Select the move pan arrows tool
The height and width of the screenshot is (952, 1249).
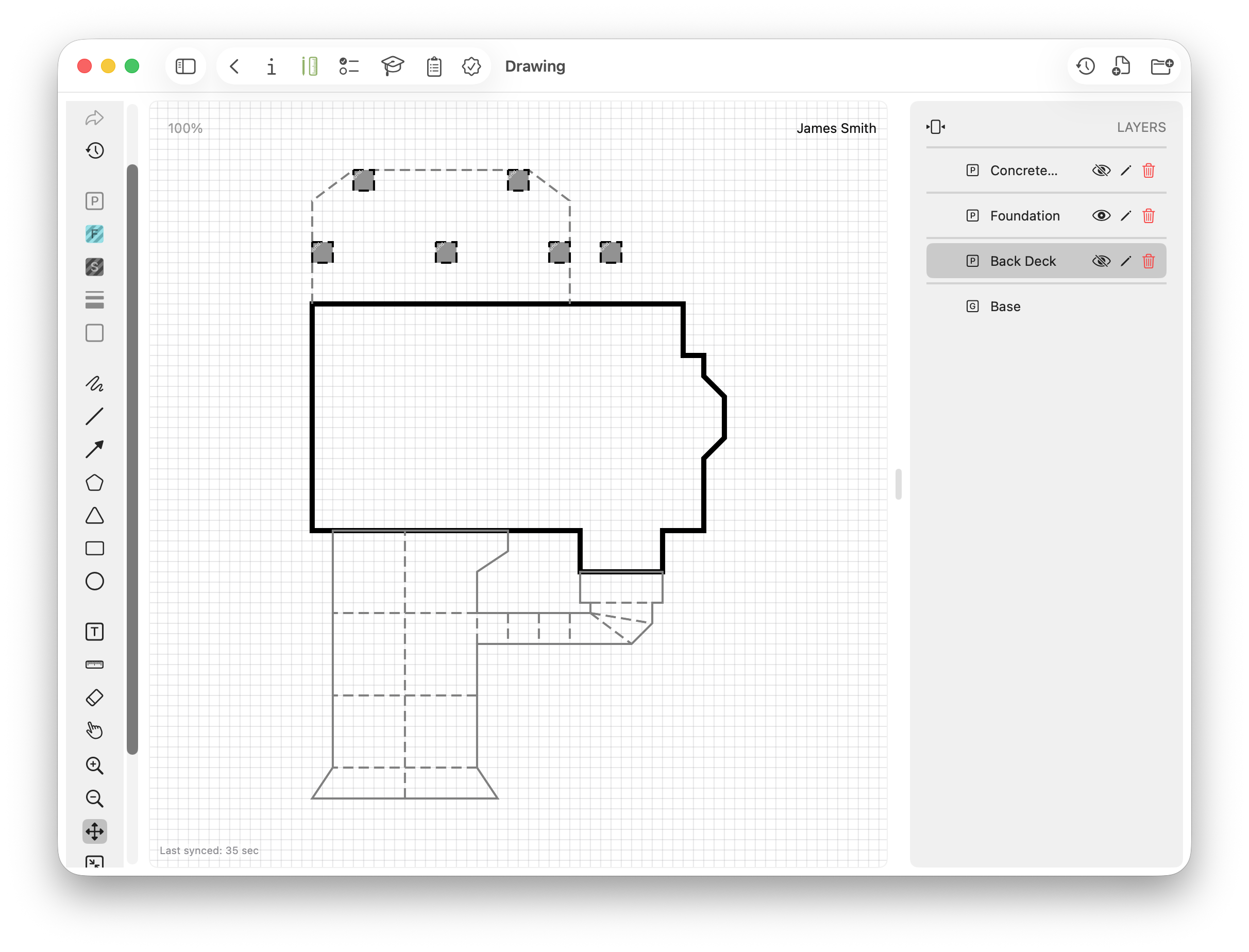(x=95, y=832)
